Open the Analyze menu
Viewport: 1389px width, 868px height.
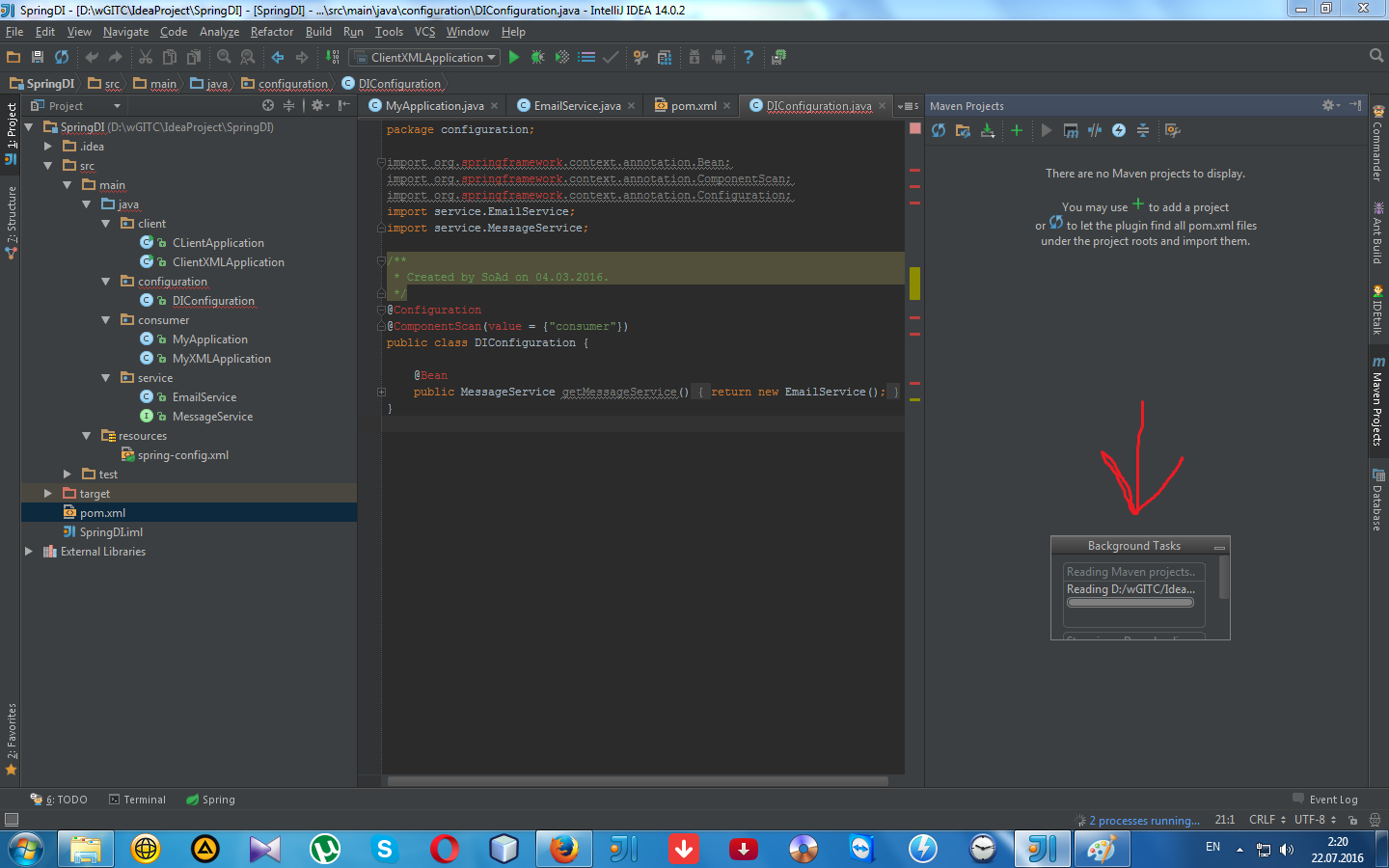[x=219, y=32]
